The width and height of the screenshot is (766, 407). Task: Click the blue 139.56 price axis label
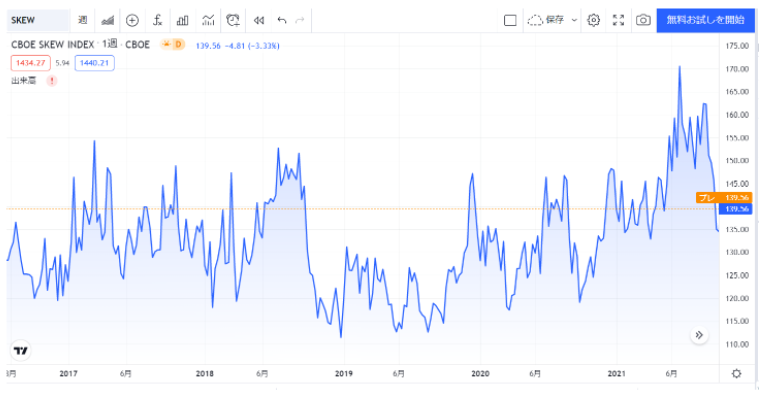point(736,209)
